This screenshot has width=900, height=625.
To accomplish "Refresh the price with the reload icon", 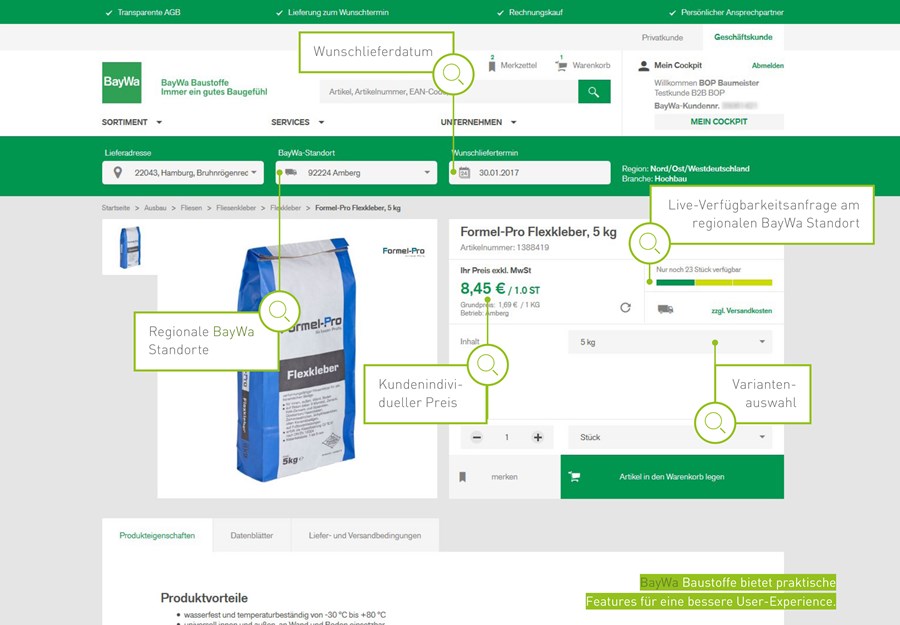I will (626, 308).
